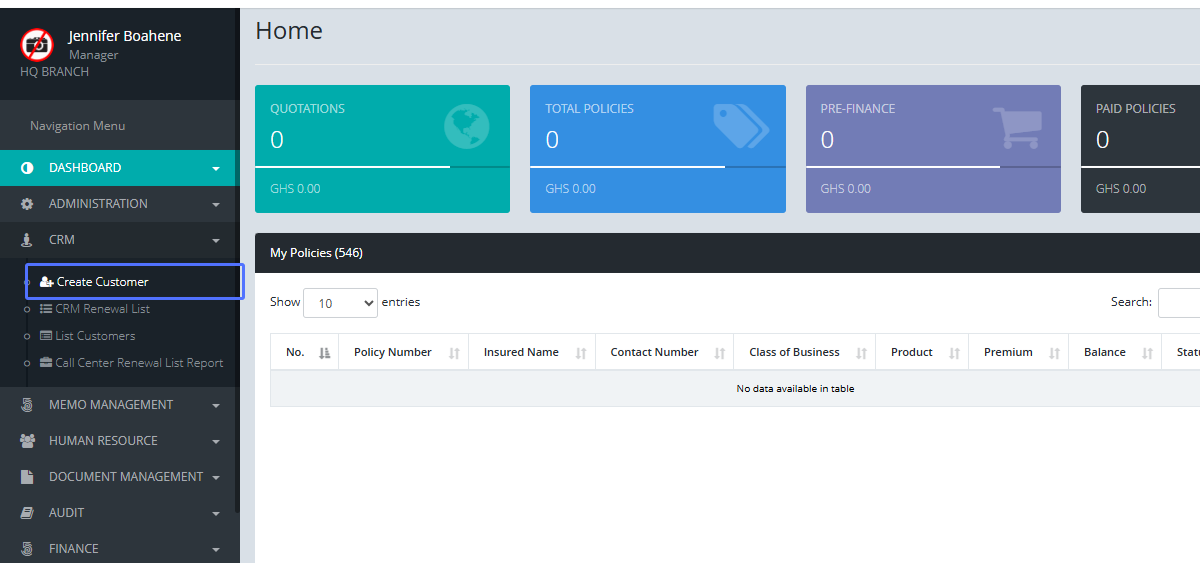The image size is (1200, 563).
Task: Open CRM Renewal List page
Action: coord(102,309)
